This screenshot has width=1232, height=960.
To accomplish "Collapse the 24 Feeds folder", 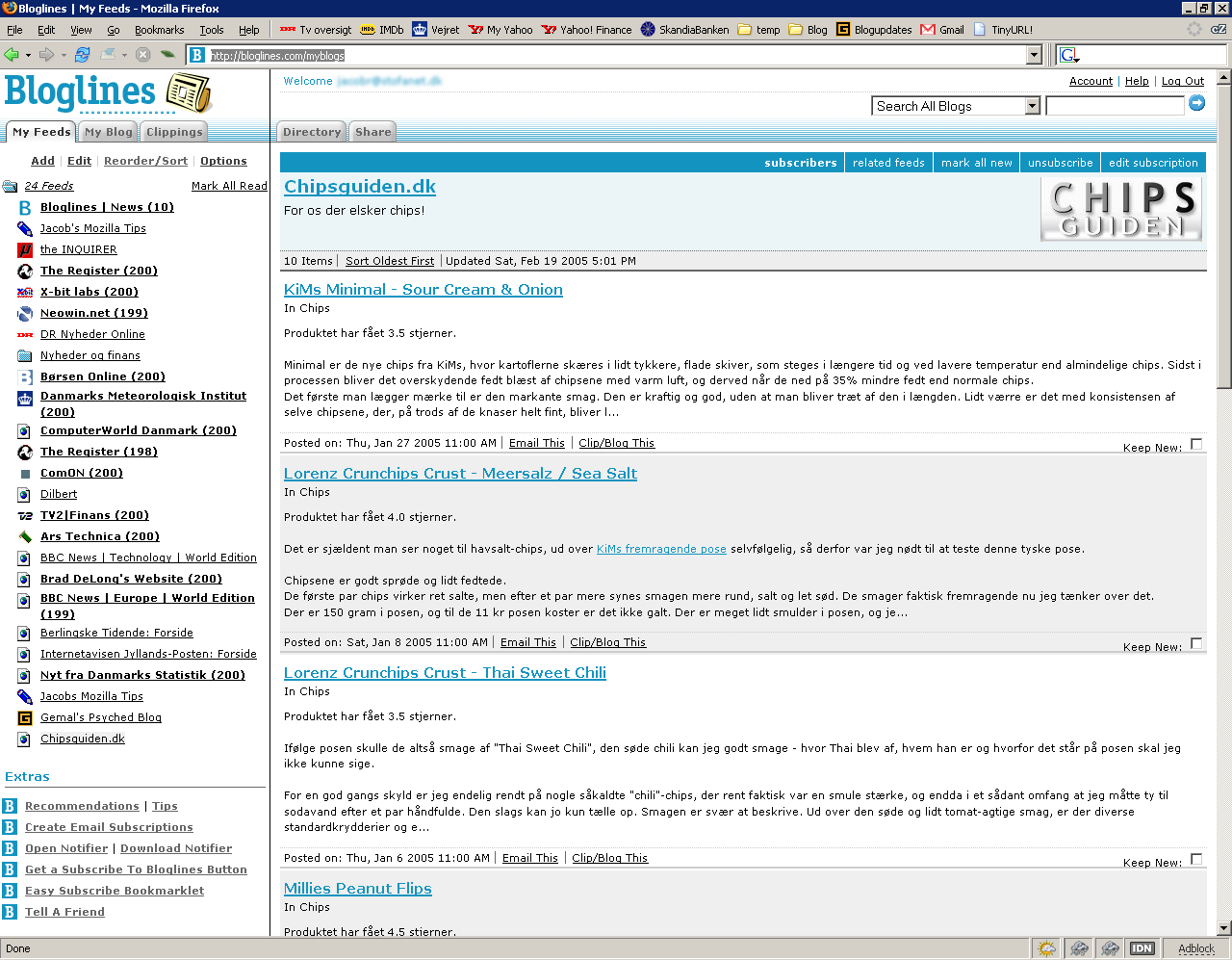I will pyautogui.click(x=10, y=186).
